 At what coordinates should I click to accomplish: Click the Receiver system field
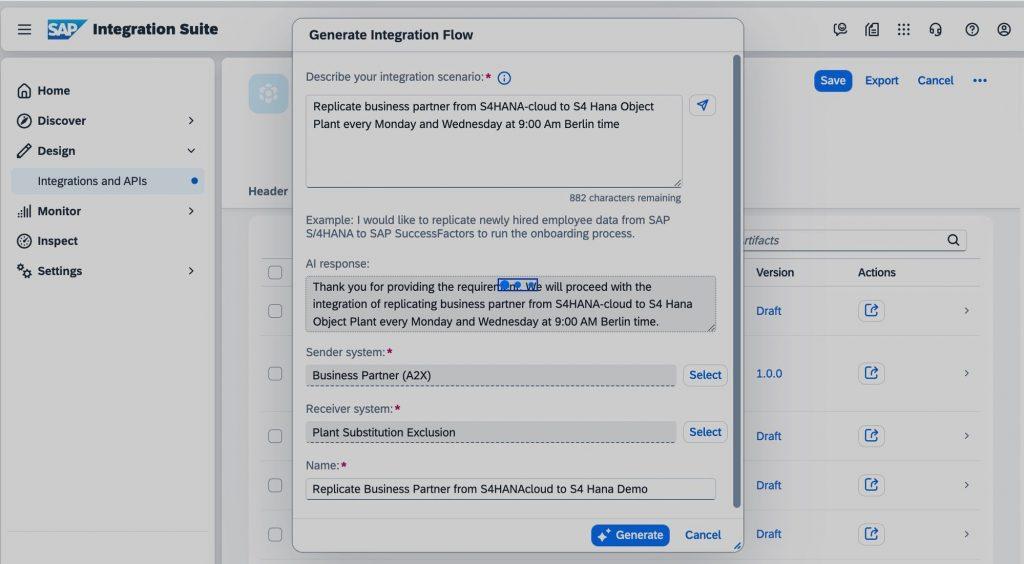pyautogui.click(x=490, y=432)
